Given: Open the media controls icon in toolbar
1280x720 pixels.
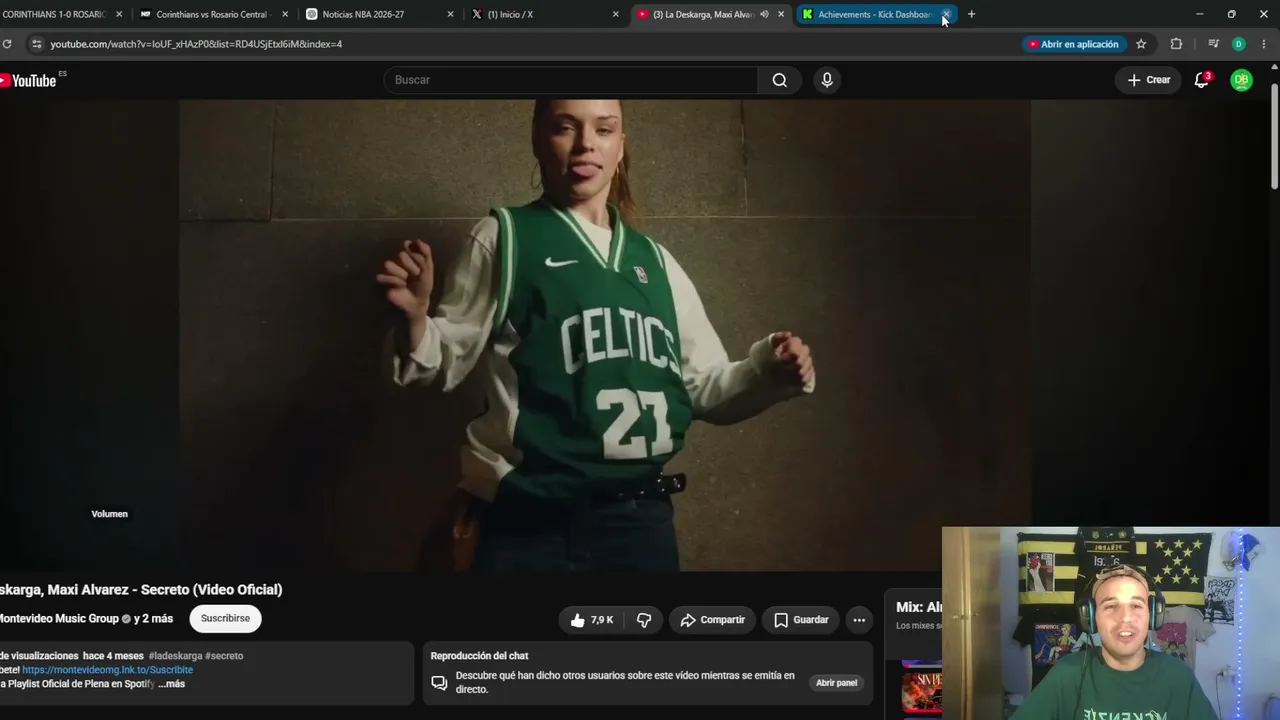Looking at the screenshot, I should pos(1213,44).
